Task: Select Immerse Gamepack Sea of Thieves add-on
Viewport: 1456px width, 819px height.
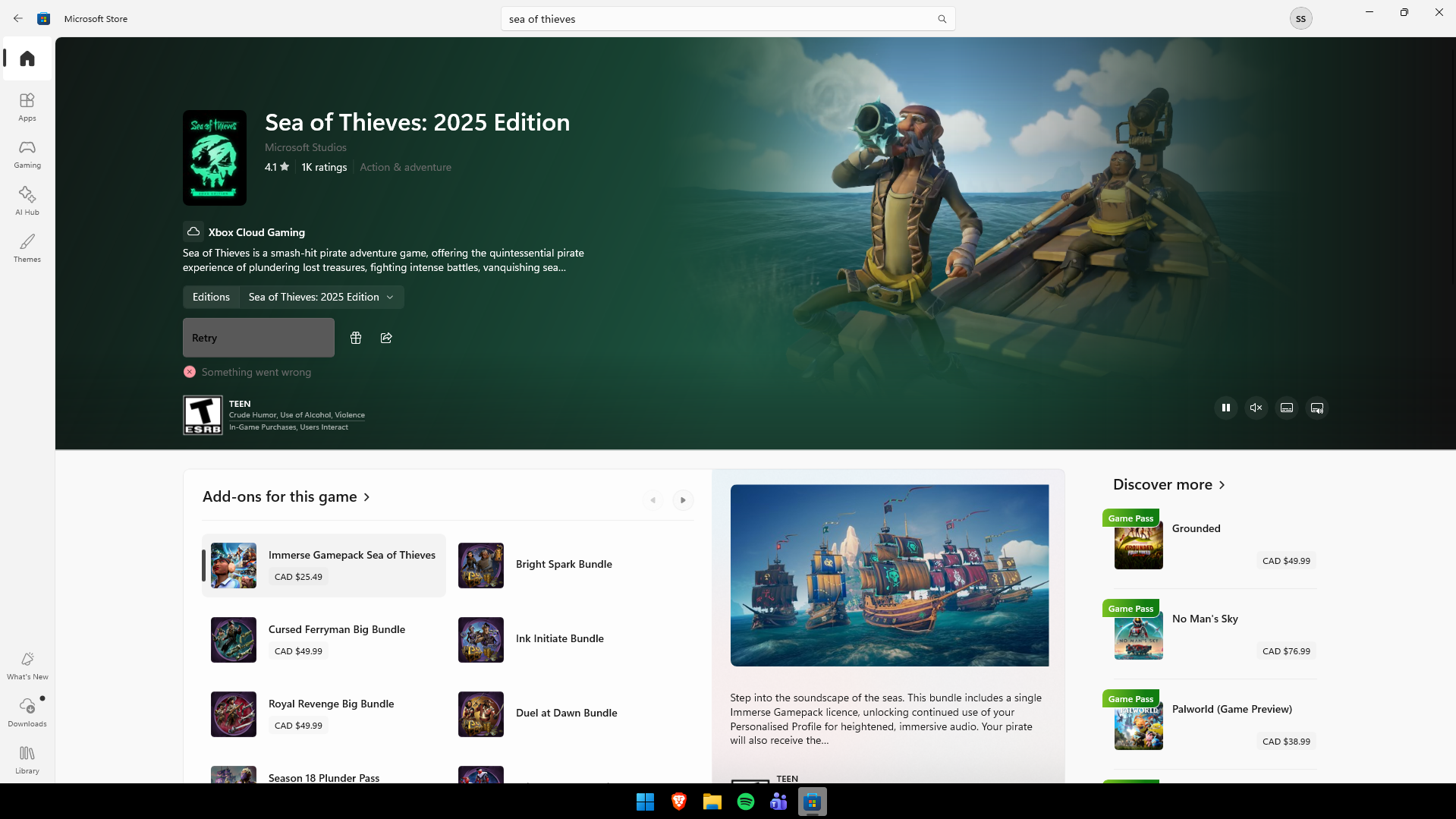Action: click(x=324, y=565)
